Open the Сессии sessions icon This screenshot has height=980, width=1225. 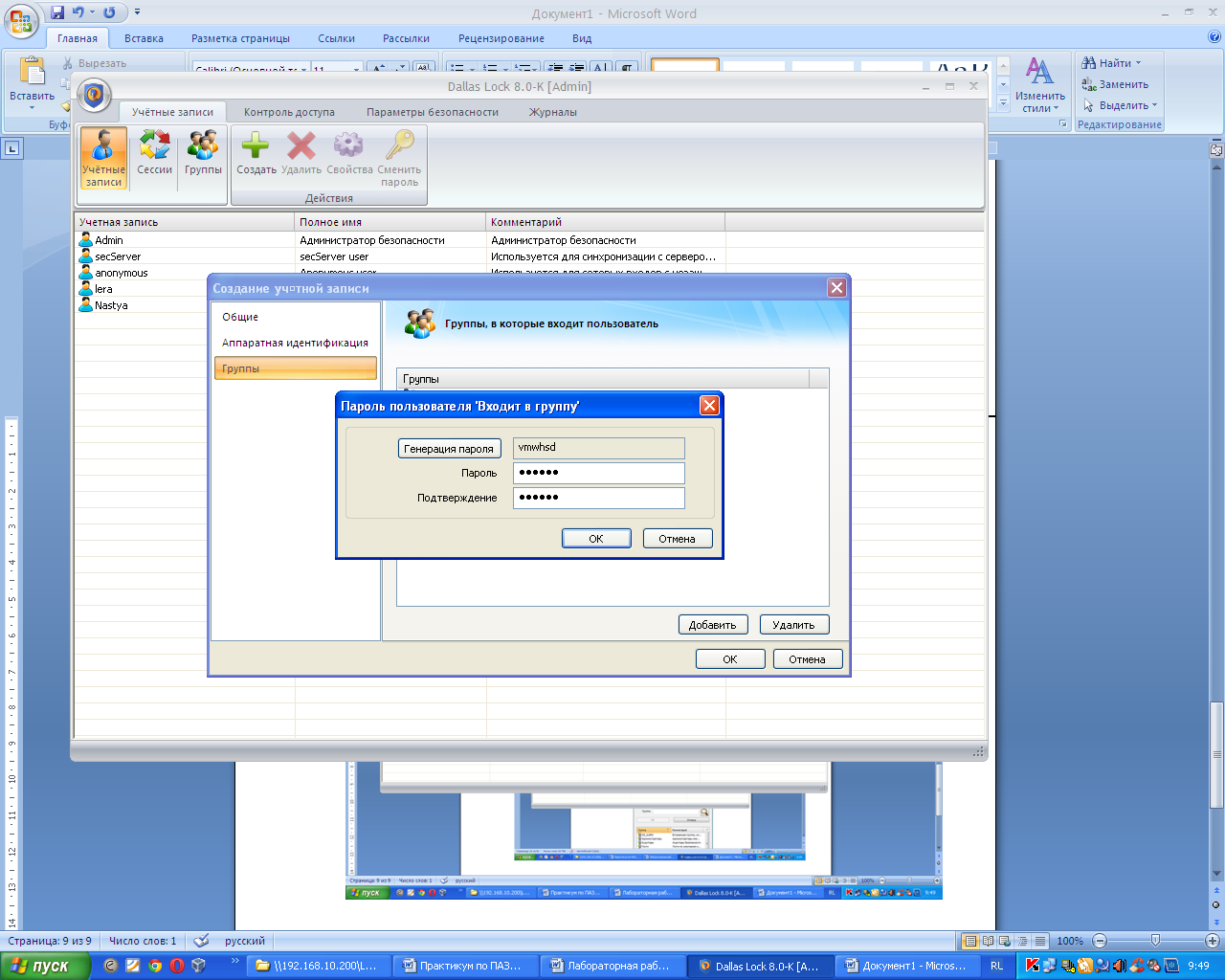click(x=154, y=153)
